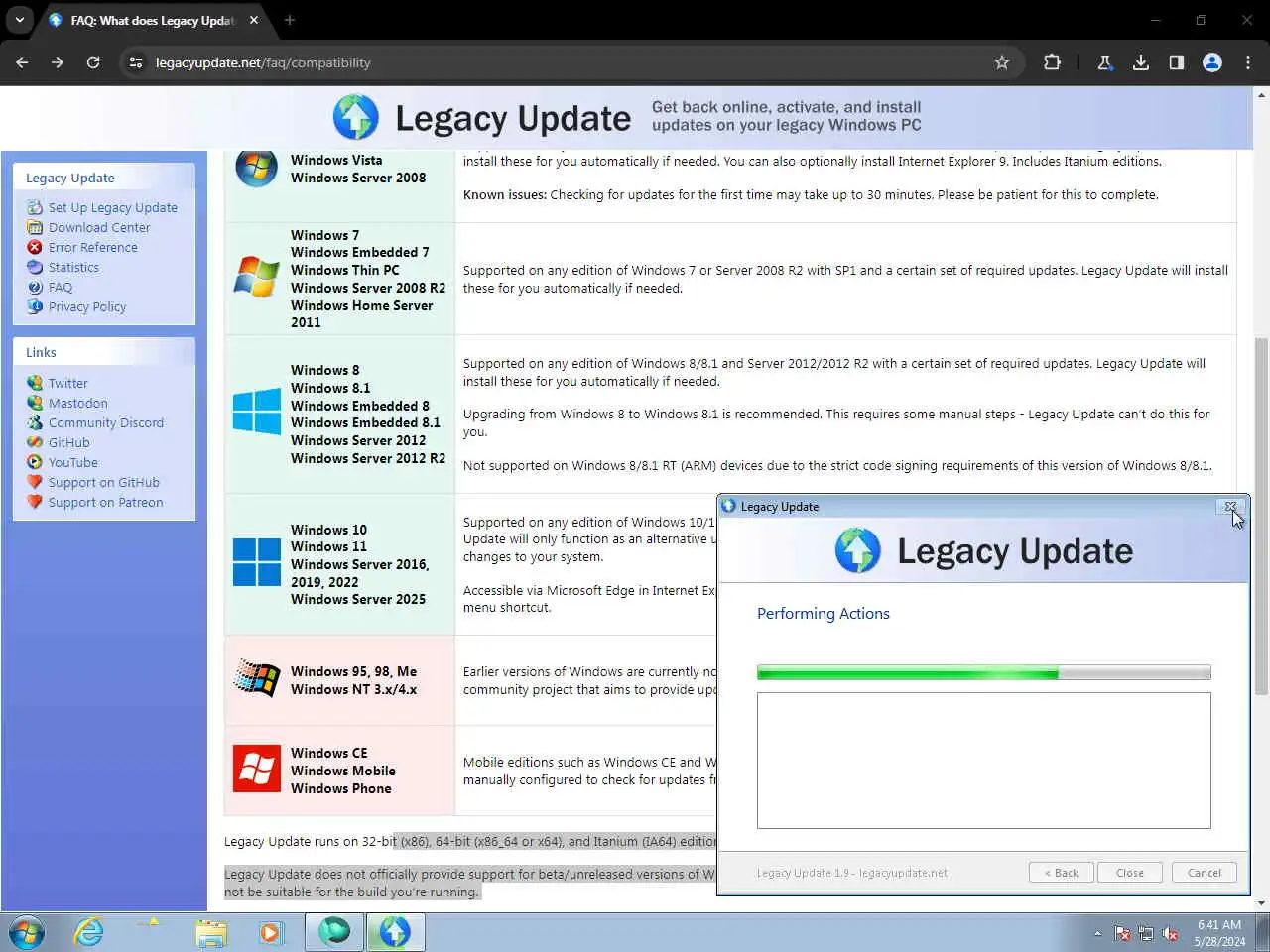Click the Statistics sidebar icon
The image size is (1270, 952).
click(x=35, y=267)
